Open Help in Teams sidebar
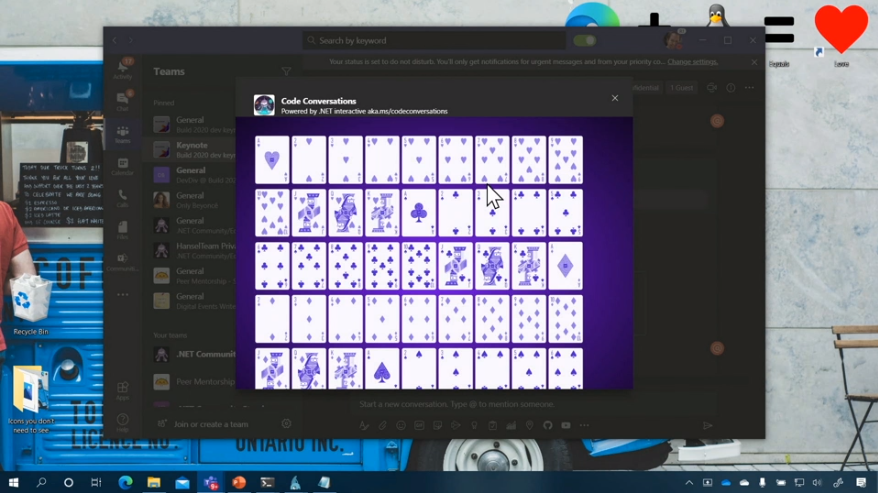The image size is (878, 493). pyautogui.click(x=123, y=422)
